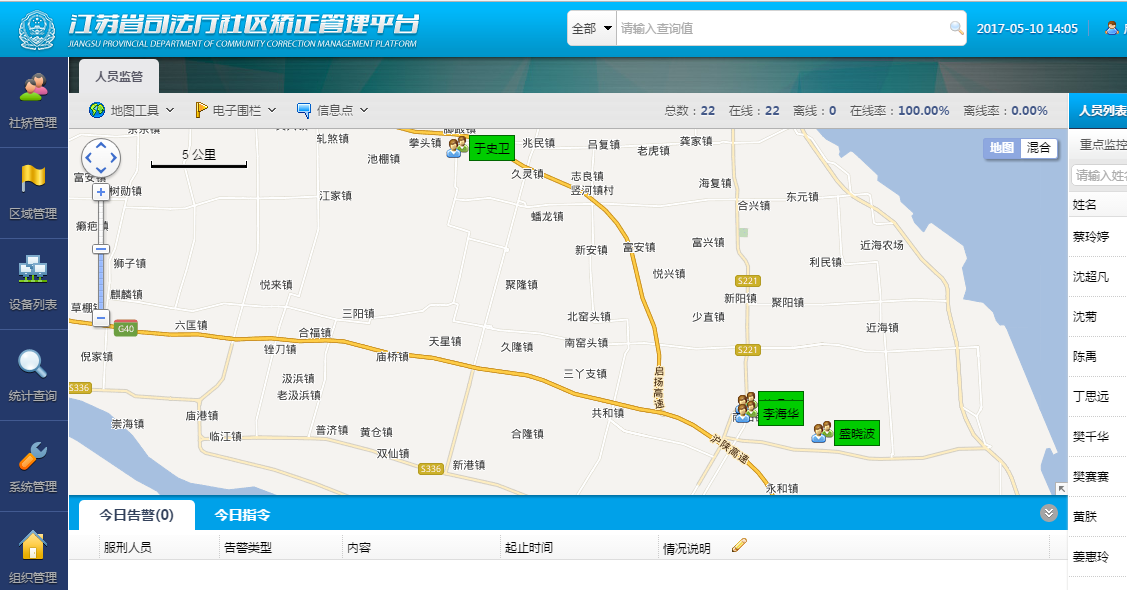Select the 人员监管 tab
This screenshot has width=1127, height=590.
[119, 76]
